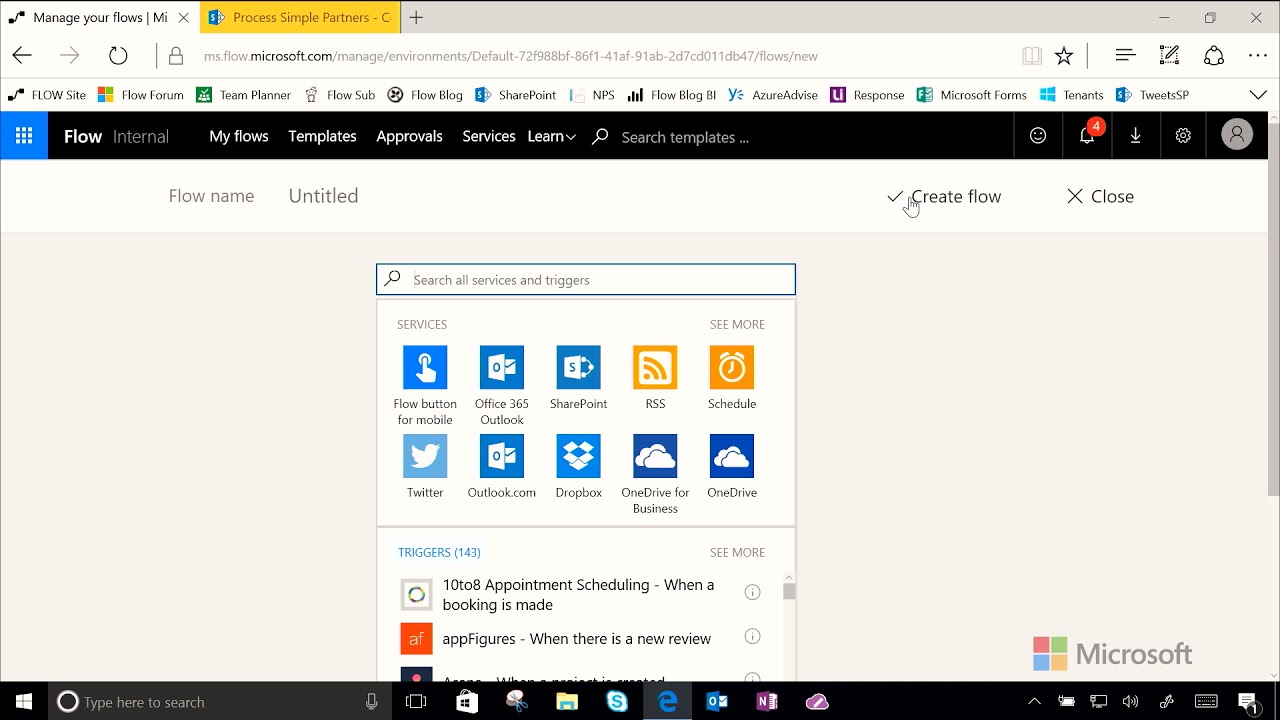This screenshot has width=1280, height=720.
Task: Open Edge hub lines icon
Action: [1125, 56]
